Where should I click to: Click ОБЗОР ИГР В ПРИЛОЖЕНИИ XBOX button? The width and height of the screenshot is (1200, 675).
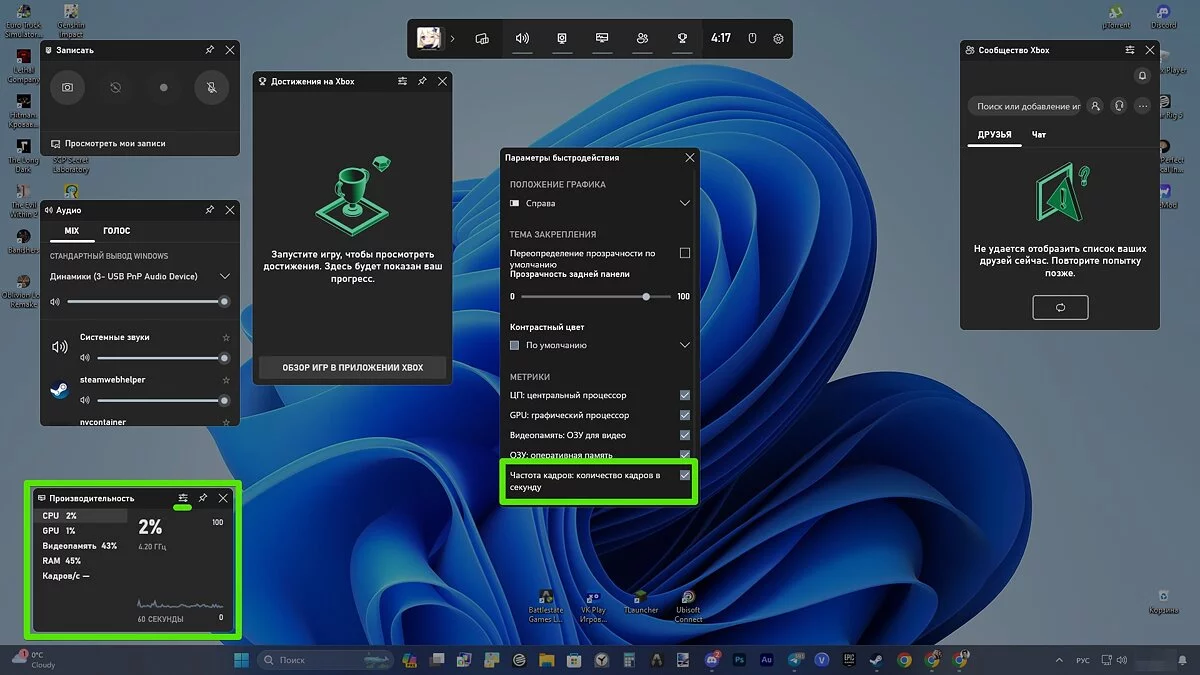coord(352,367)
